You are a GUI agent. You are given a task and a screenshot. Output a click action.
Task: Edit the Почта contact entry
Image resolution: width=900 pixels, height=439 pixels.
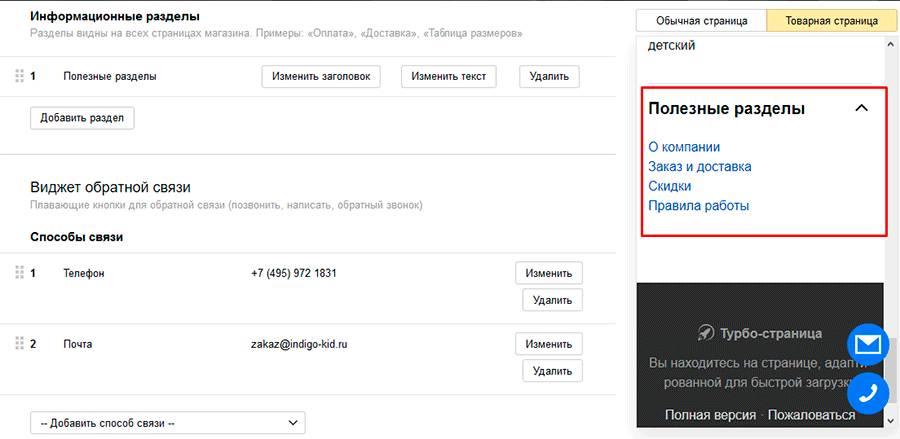(x=549, y=344)
